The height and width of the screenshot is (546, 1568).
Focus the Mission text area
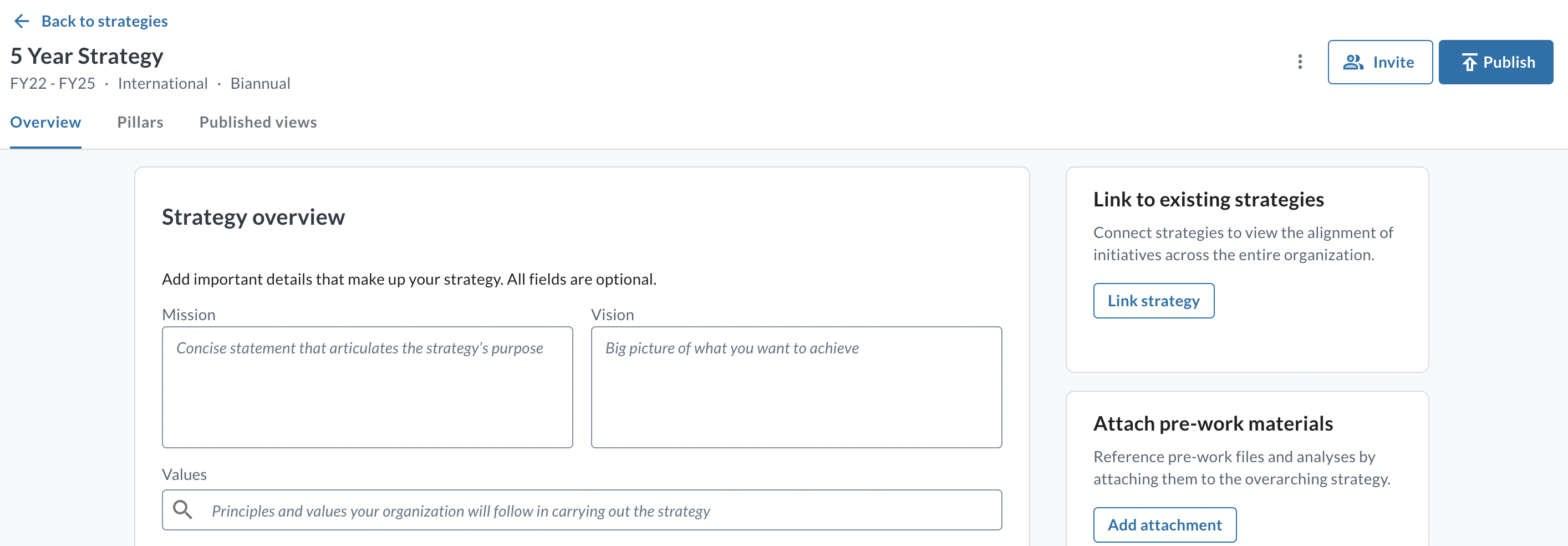click(367, 387)
